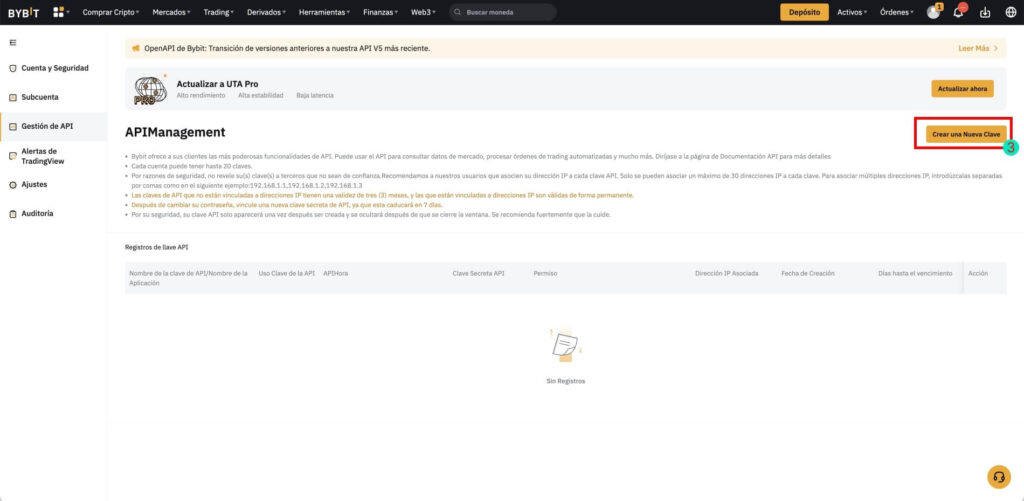Open the language globe icon
Image resolution: width=1024 pixels, height=501 pixels.
(1010, 12)
